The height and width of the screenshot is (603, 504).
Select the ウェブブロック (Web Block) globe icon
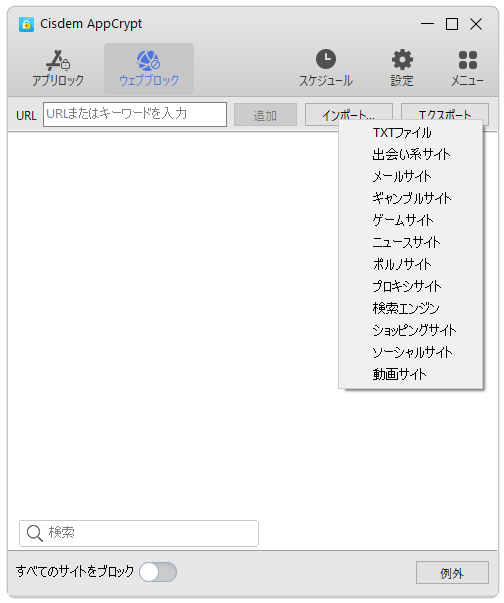coord(148,60)
